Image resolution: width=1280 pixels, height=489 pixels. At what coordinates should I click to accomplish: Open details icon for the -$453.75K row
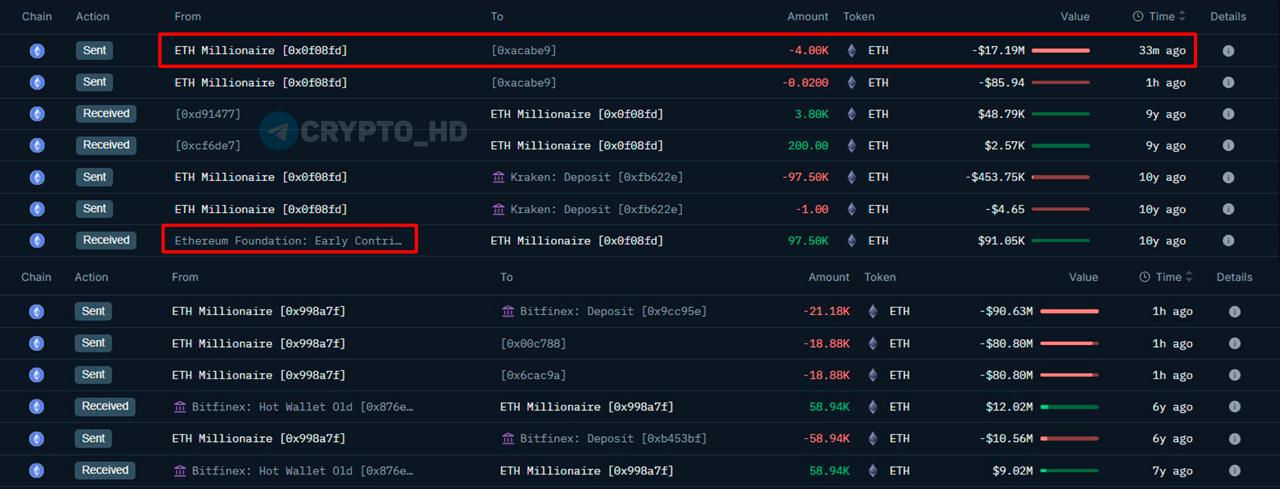pyautogui.click(x=1228, y=177)
